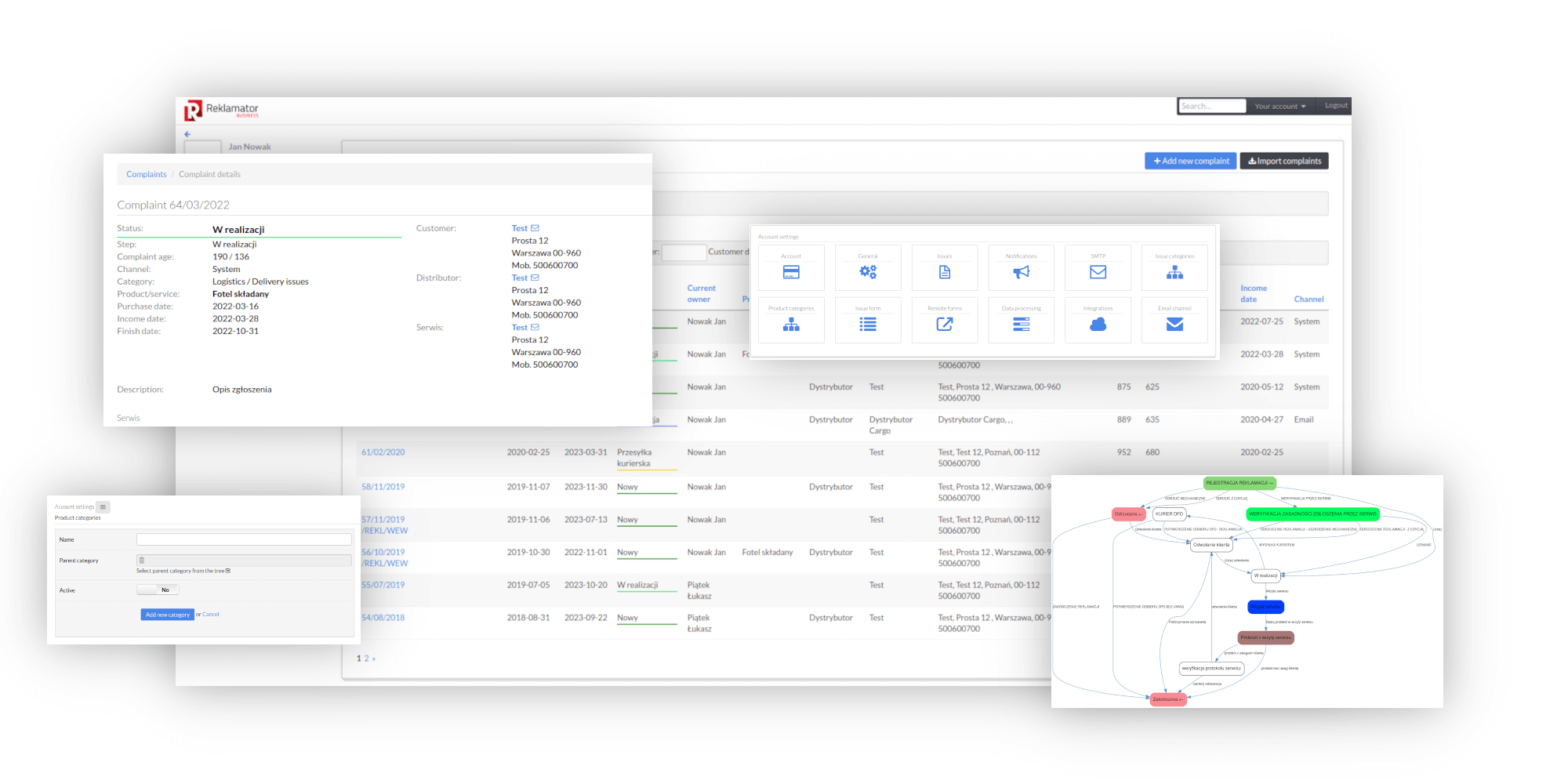Screen dimensions: 1568x784
Task: Click the Import complaints button
Action: coord(1283,161)
